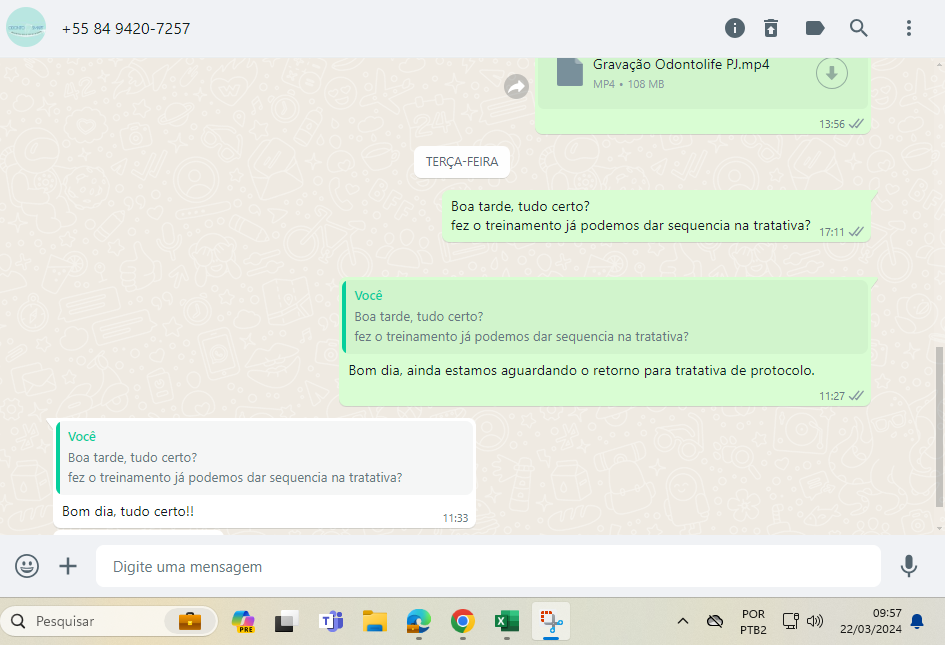Forward the MP4 file with arrow icon
Screen dimensions: 945x645
click(x=516, y=87)
